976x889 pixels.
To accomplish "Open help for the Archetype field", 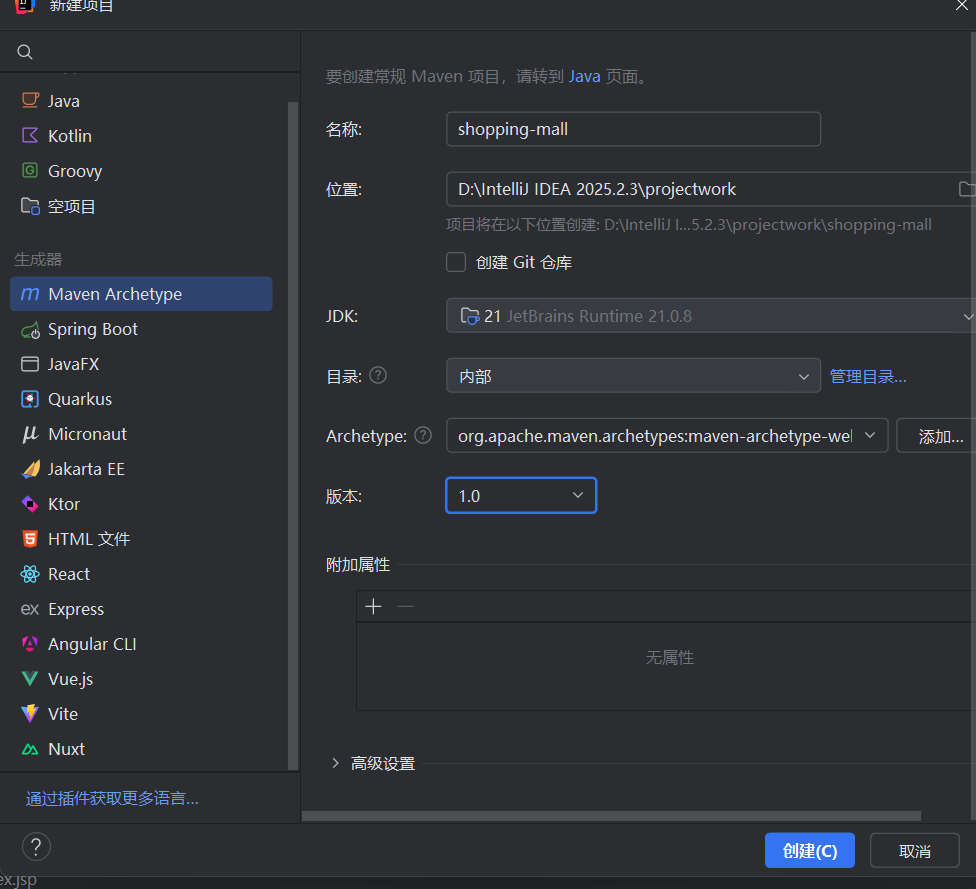I will [423, 435].
